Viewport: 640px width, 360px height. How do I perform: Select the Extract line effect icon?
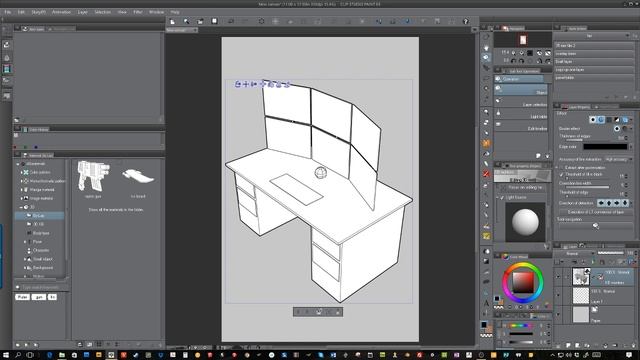pyautogui.click(x=601, y=120)
